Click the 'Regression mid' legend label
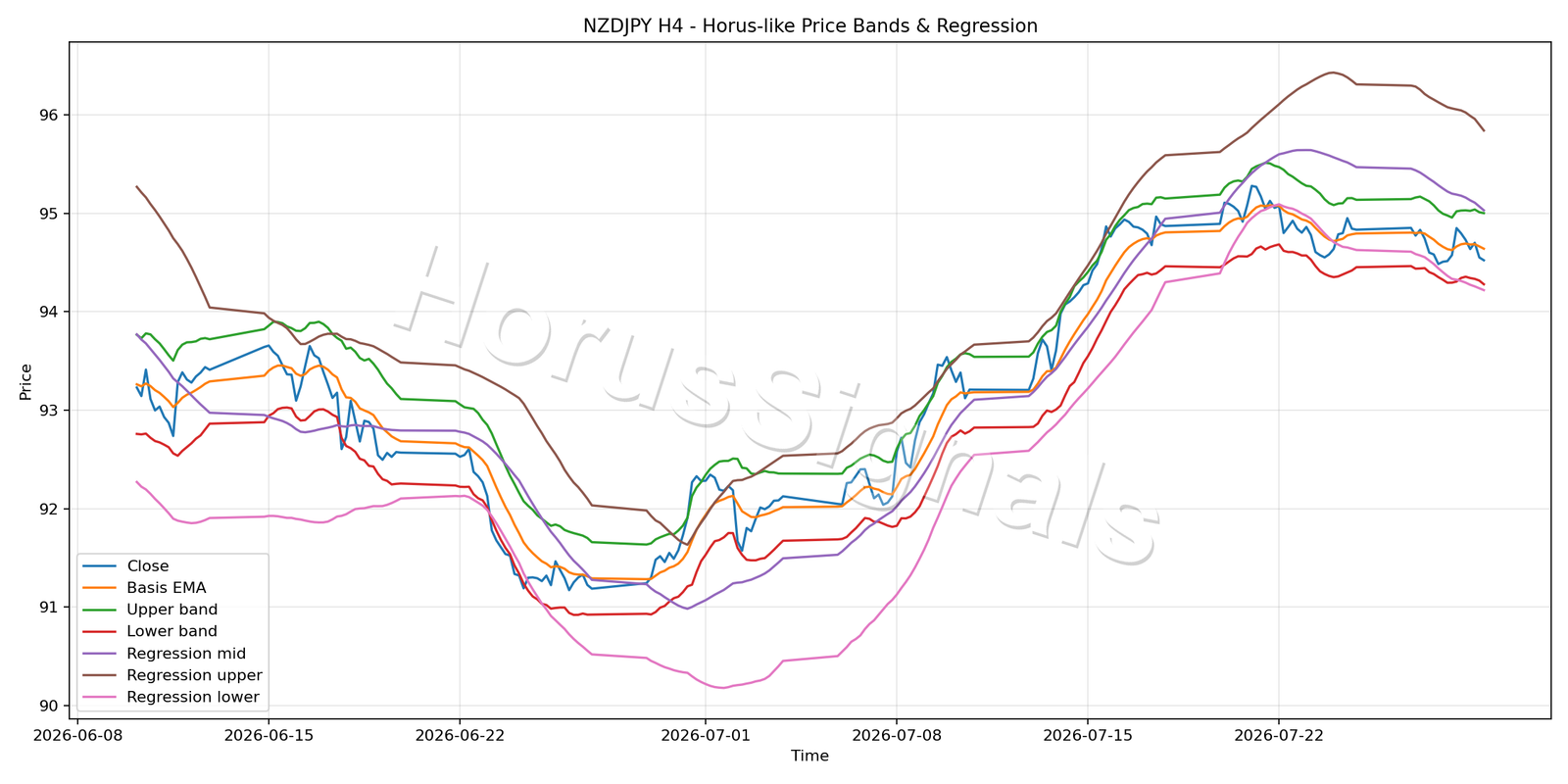Viewport: 1568px width, 784px height. [186, 654]
